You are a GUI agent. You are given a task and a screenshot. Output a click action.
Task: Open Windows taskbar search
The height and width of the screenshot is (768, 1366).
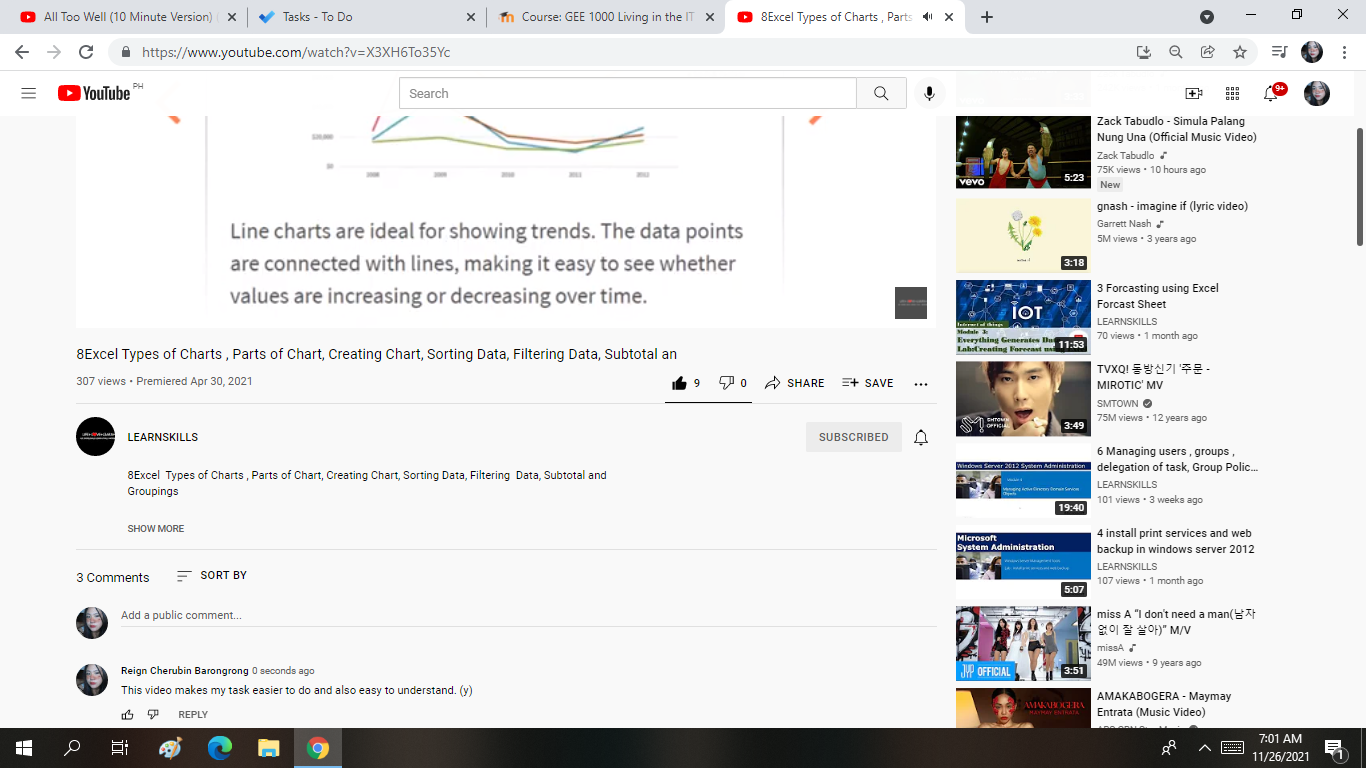point(72,747)
